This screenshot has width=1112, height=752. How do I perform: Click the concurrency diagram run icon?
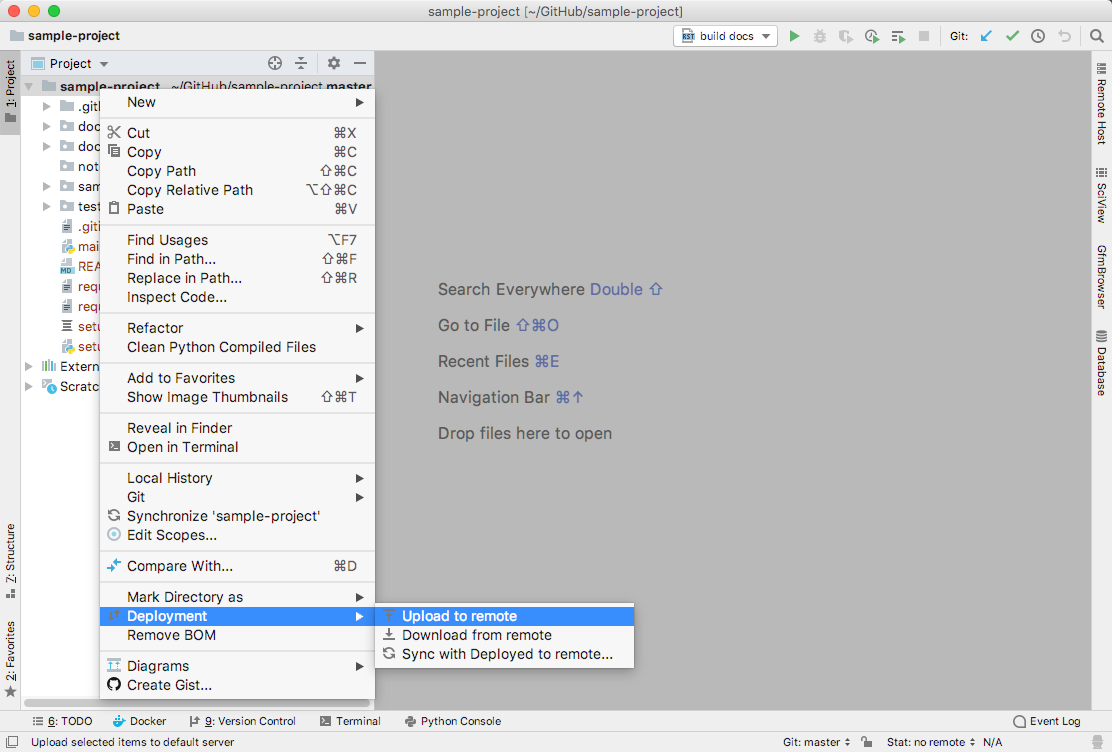898,36
